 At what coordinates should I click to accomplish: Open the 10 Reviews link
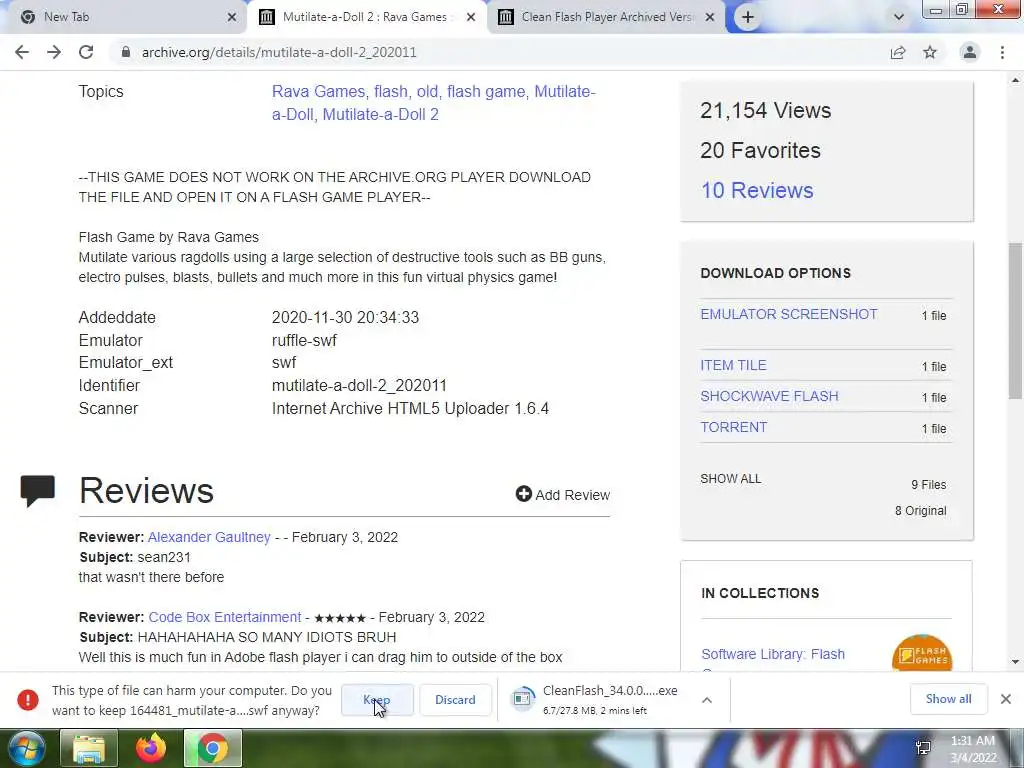757,190
